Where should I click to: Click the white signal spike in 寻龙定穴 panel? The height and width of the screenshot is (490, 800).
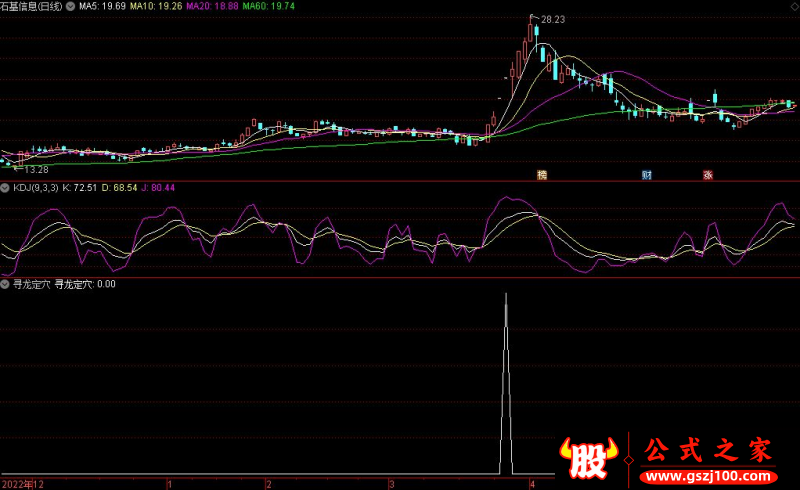[x=506, y=380]
